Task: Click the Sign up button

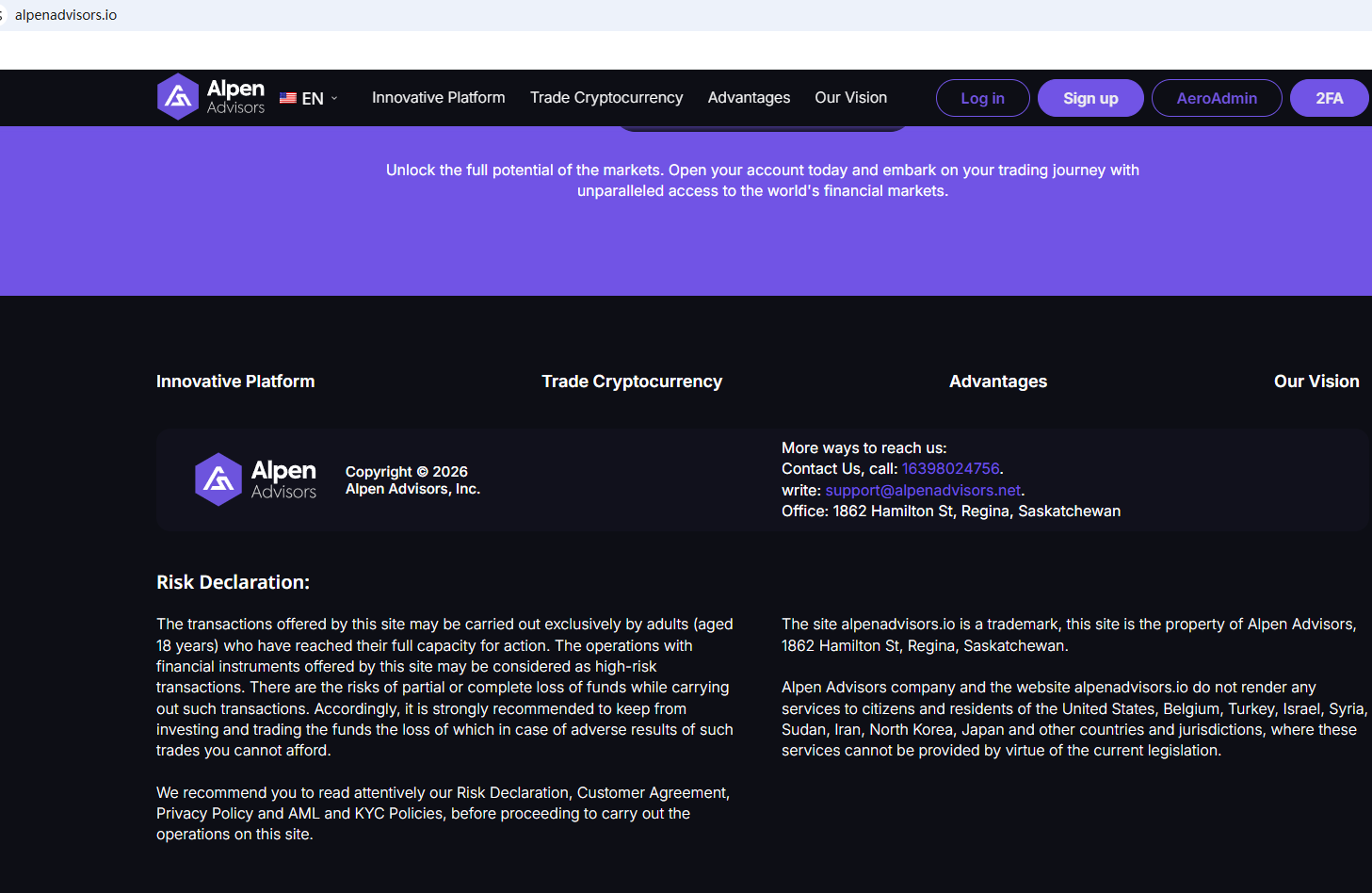Action: tap(1090, 98)
